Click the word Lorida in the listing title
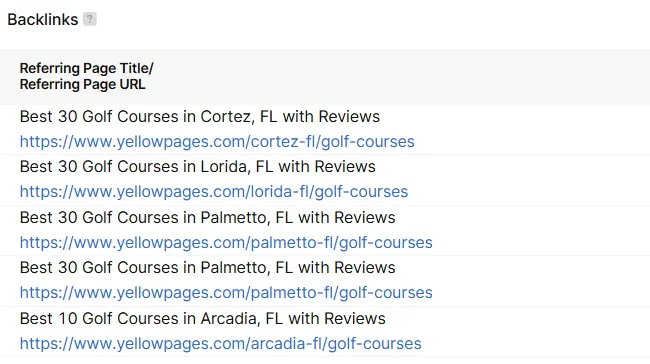The image size is (650, 364). click(x=223, y=167)
